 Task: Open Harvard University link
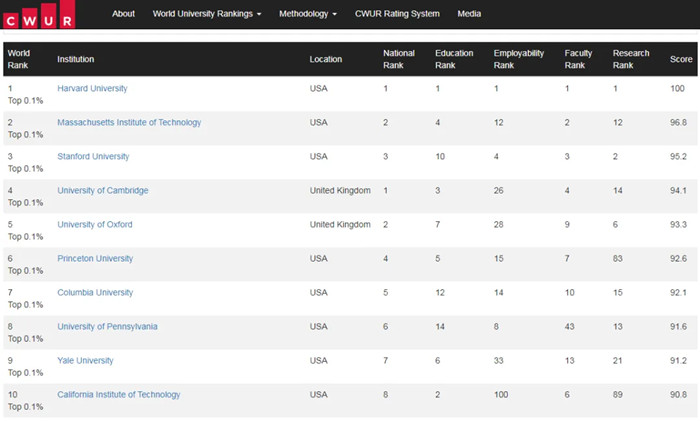pos(92,88)
